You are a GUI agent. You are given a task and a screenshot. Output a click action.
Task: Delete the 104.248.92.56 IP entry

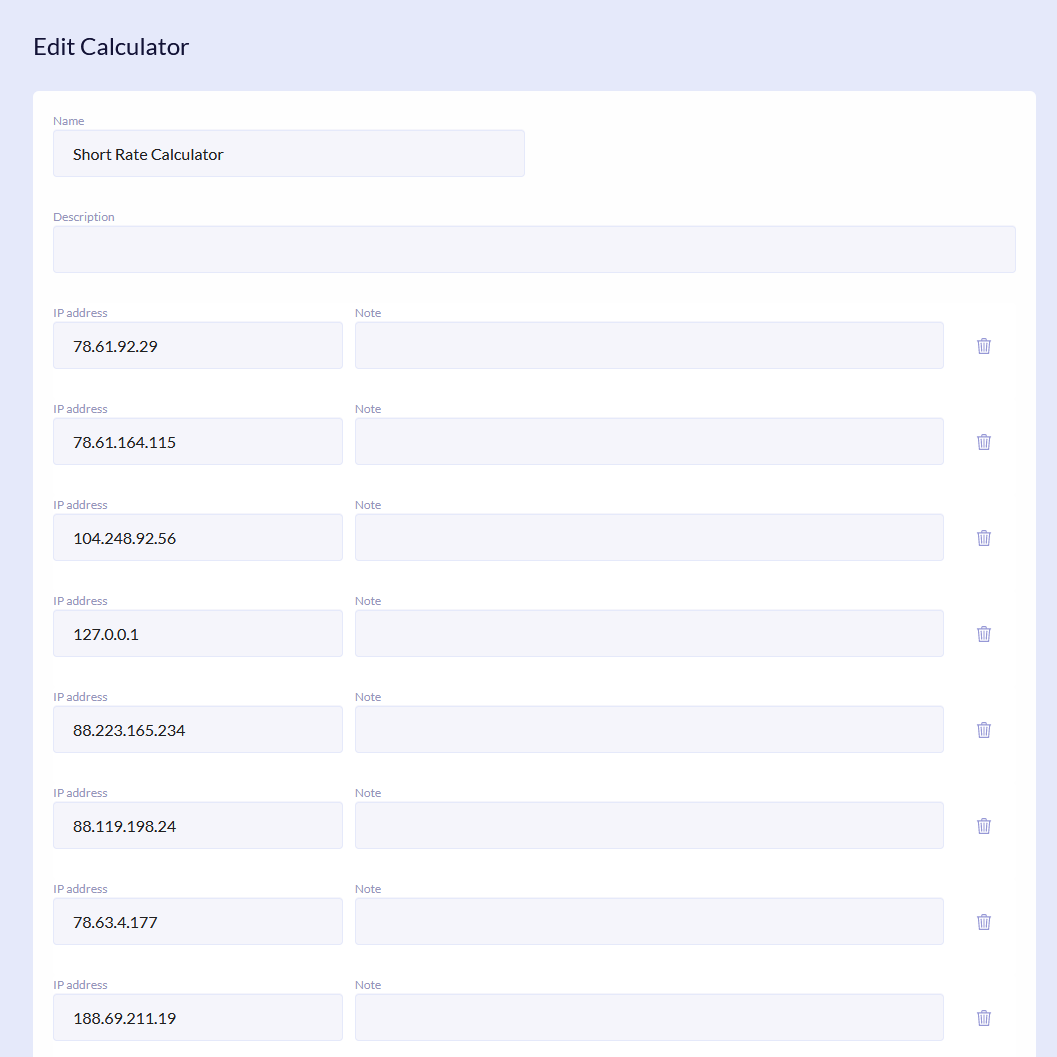(983, 537)
